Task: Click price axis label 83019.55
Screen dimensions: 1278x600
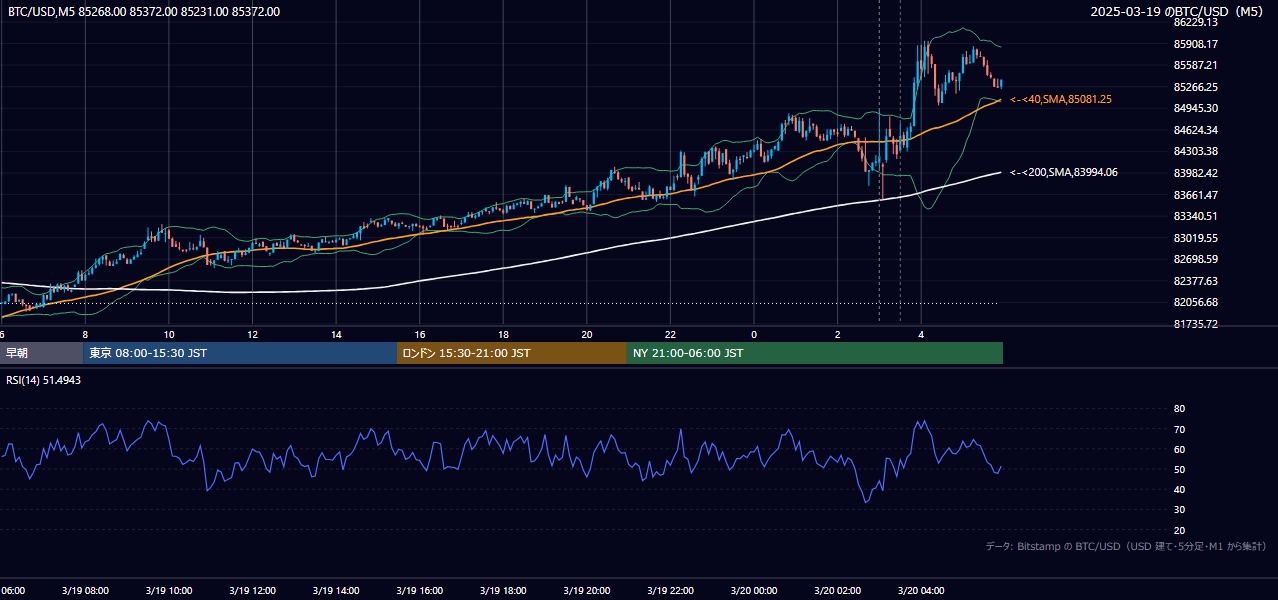Action: [x=1196, y=238]
